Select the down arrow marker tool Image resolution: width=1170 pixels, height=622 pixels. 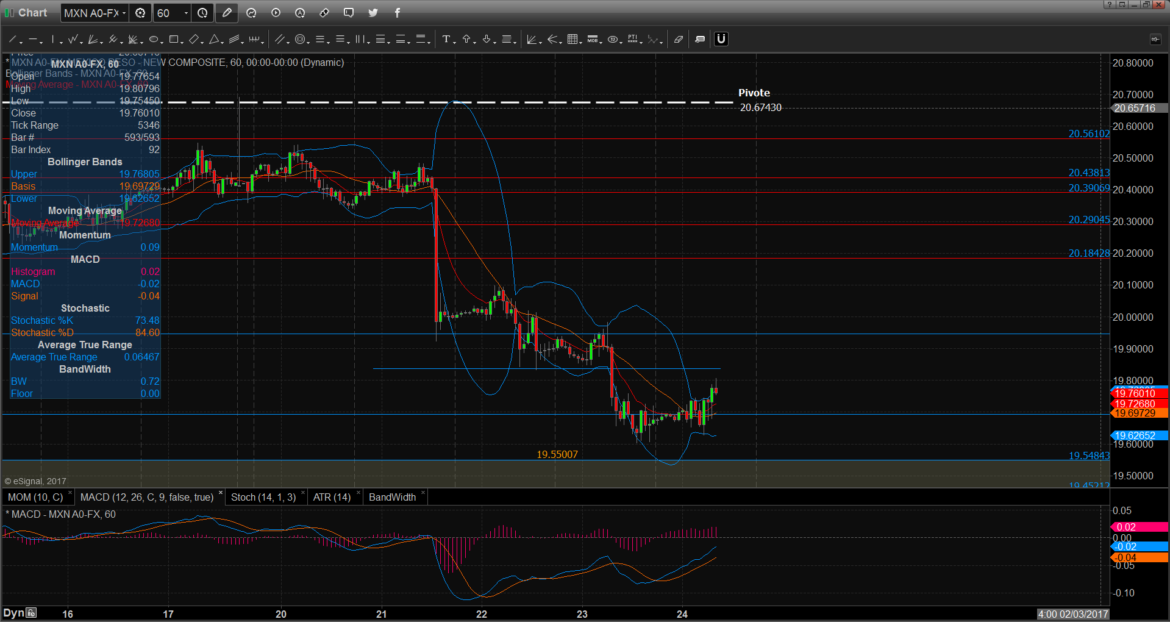point(487,39)
